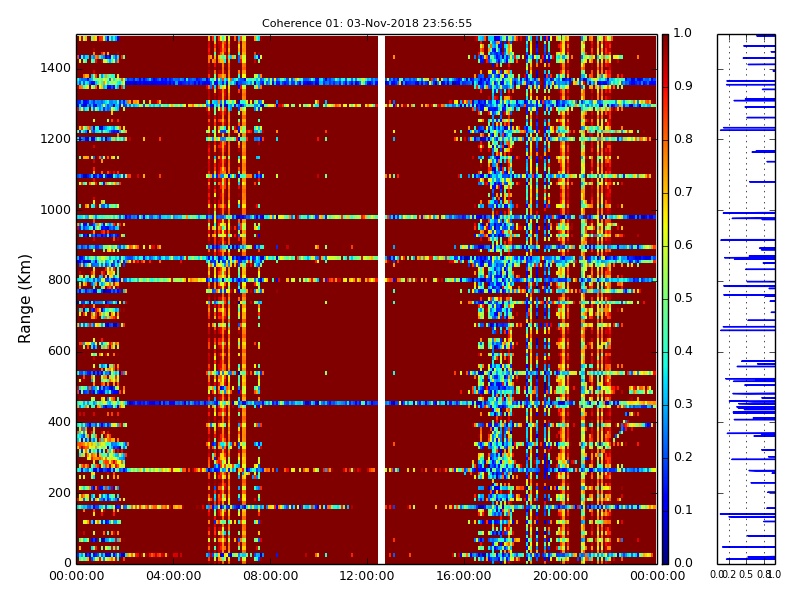The image size is (800, 600).
Task: Click the 20:00:00 time axis label
Action: coord(561,576)
